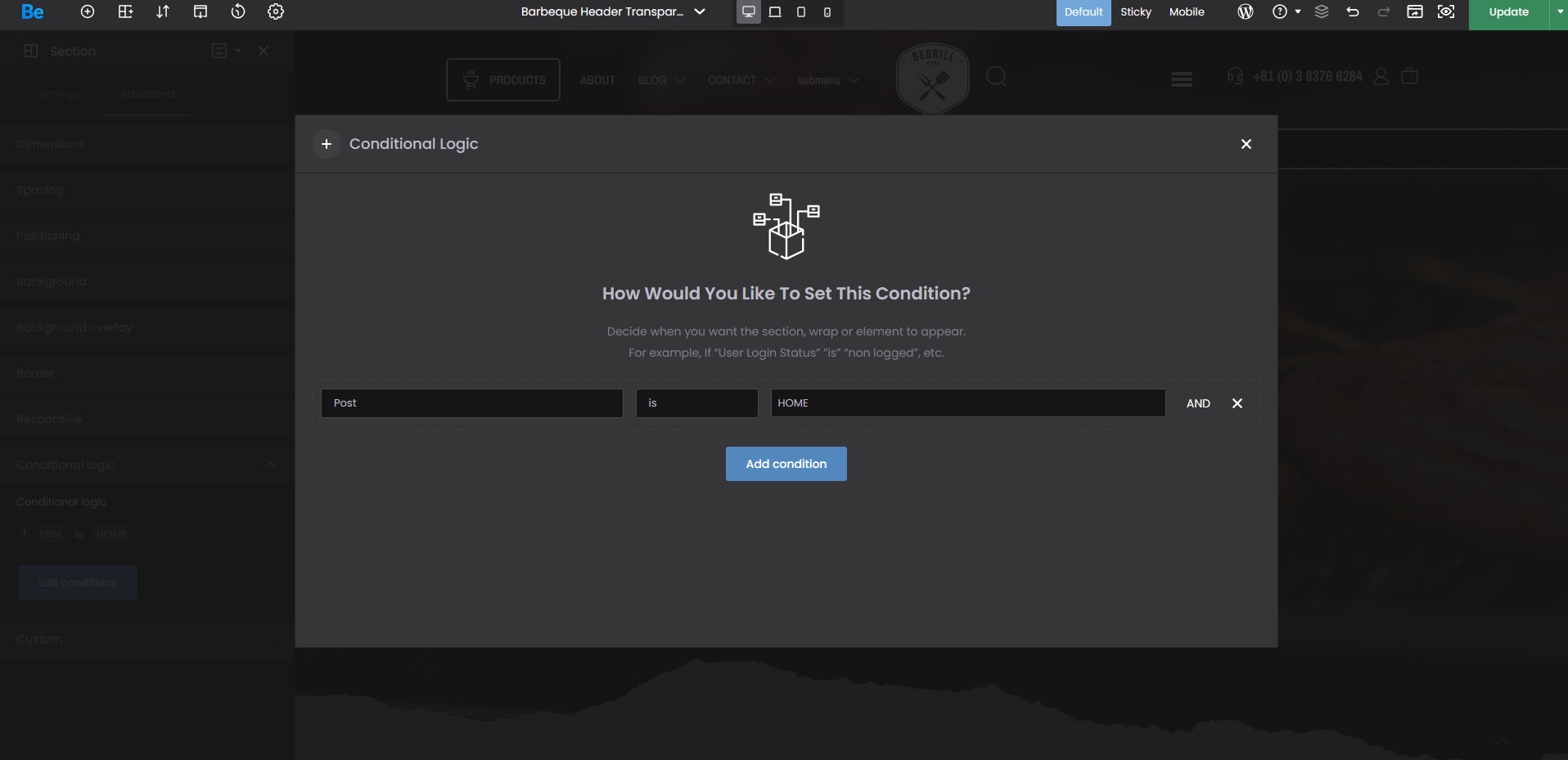Open the shopping cart icon in header
The width and height of the screenshot is (1568, 760).
tap(1409, 76)
